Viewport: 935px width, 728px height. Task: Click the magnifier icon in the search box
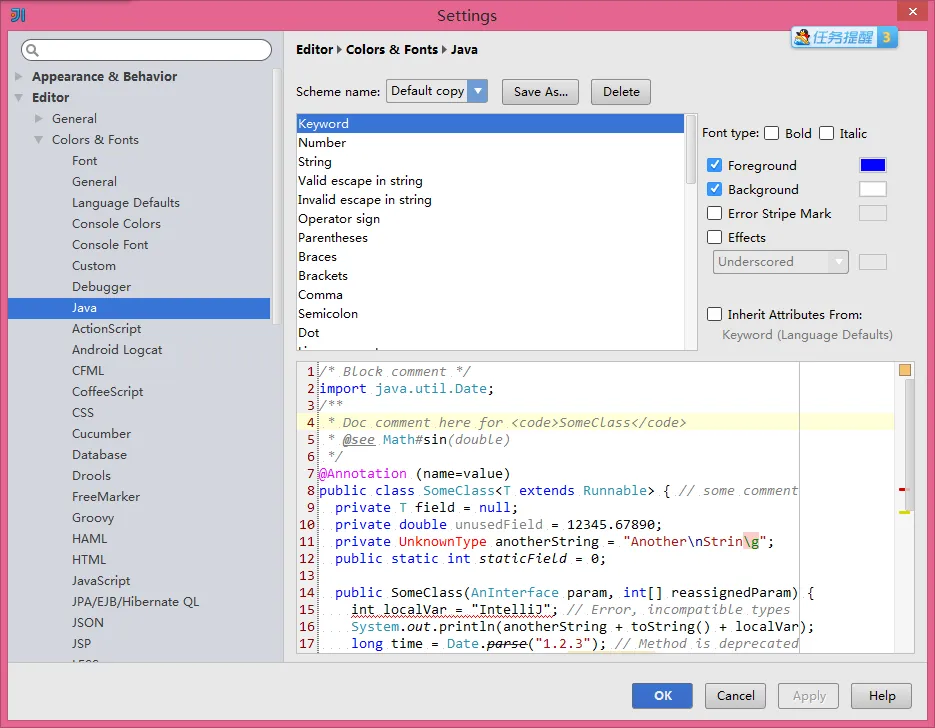click(32, 50)
